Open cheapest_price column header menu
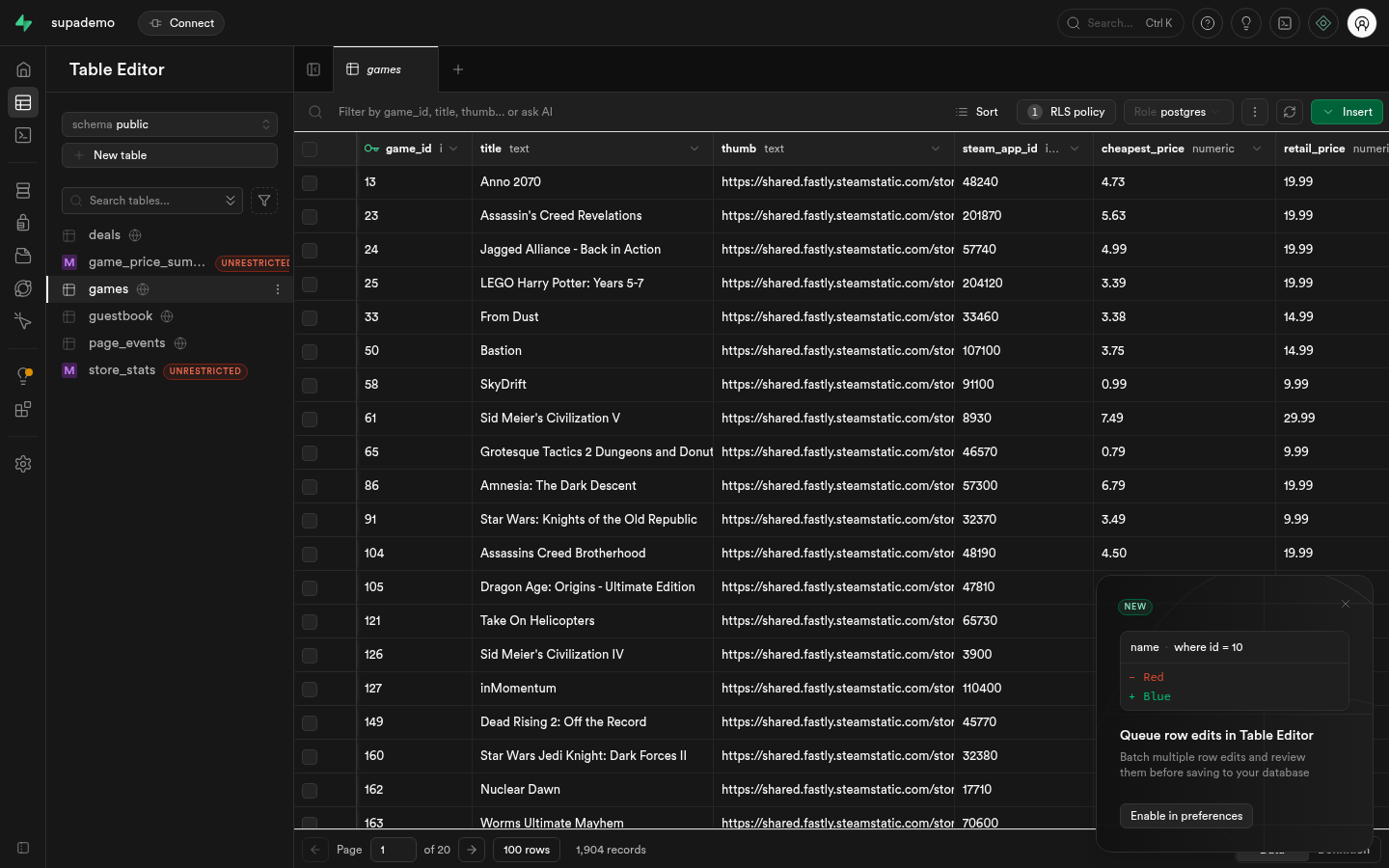 (1257, 149)
